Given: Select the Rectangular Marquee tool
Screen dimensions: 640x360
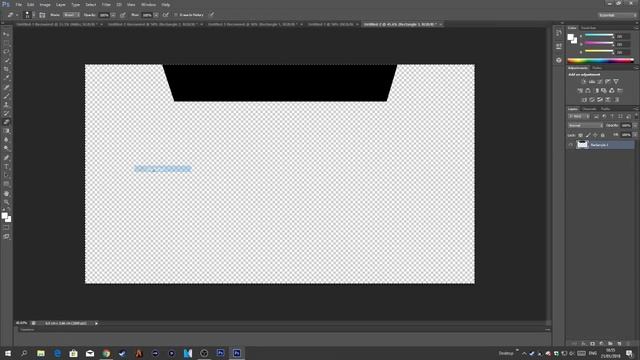Looking at the screenshot, I should pyautogui.click(x=6, y=43).
